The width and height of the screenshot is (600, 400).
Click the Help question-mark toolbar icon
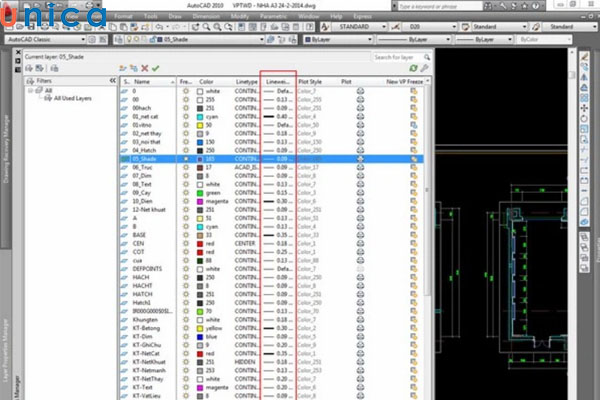point(310,27)
